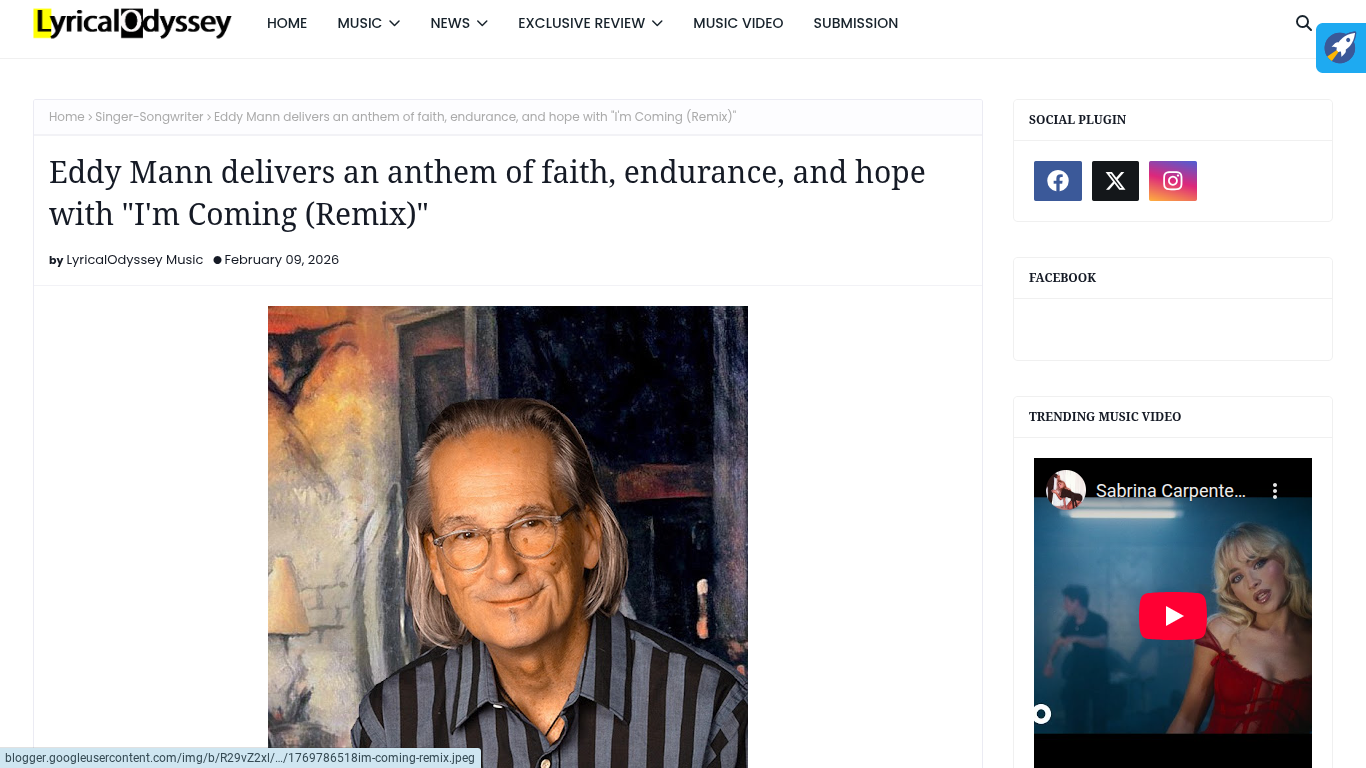This screenshot has height=768, width=1366.
Task: Click the YouTube channel avatar icon
Action: point(1066,490)
